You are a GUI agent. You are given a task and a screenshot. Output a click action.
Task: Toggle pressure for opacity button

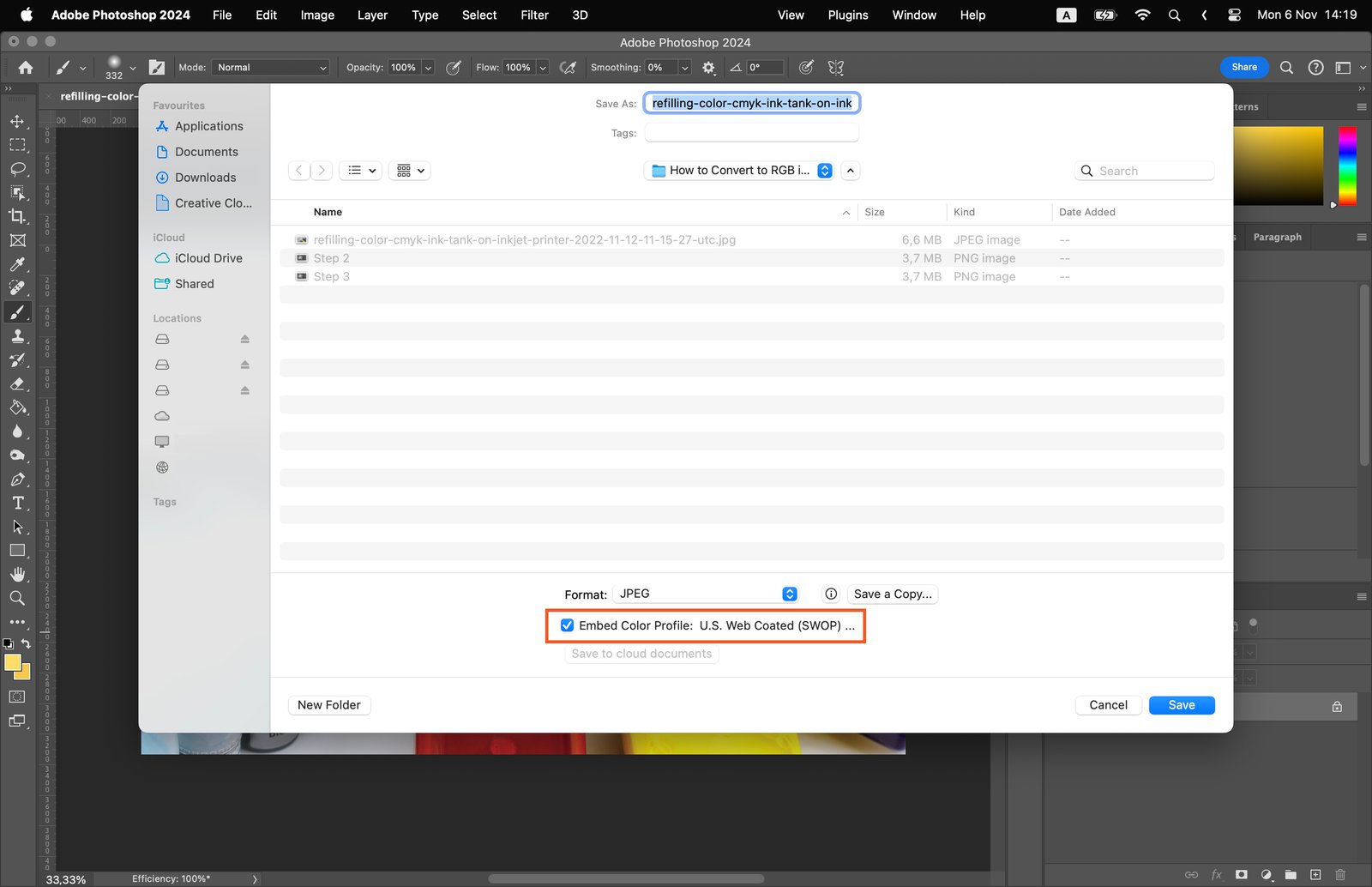[454, 68]
